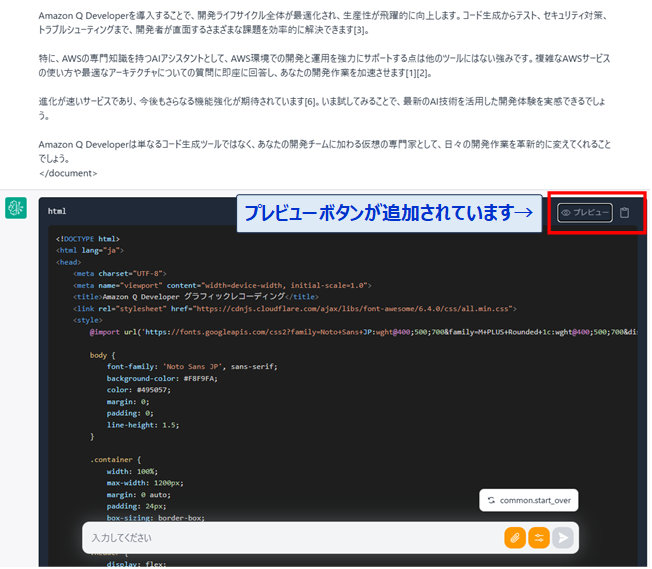
Task: Click the '<!DOCTYPE html>' code line
Action: pyautogui.click(x=88, y=239)
